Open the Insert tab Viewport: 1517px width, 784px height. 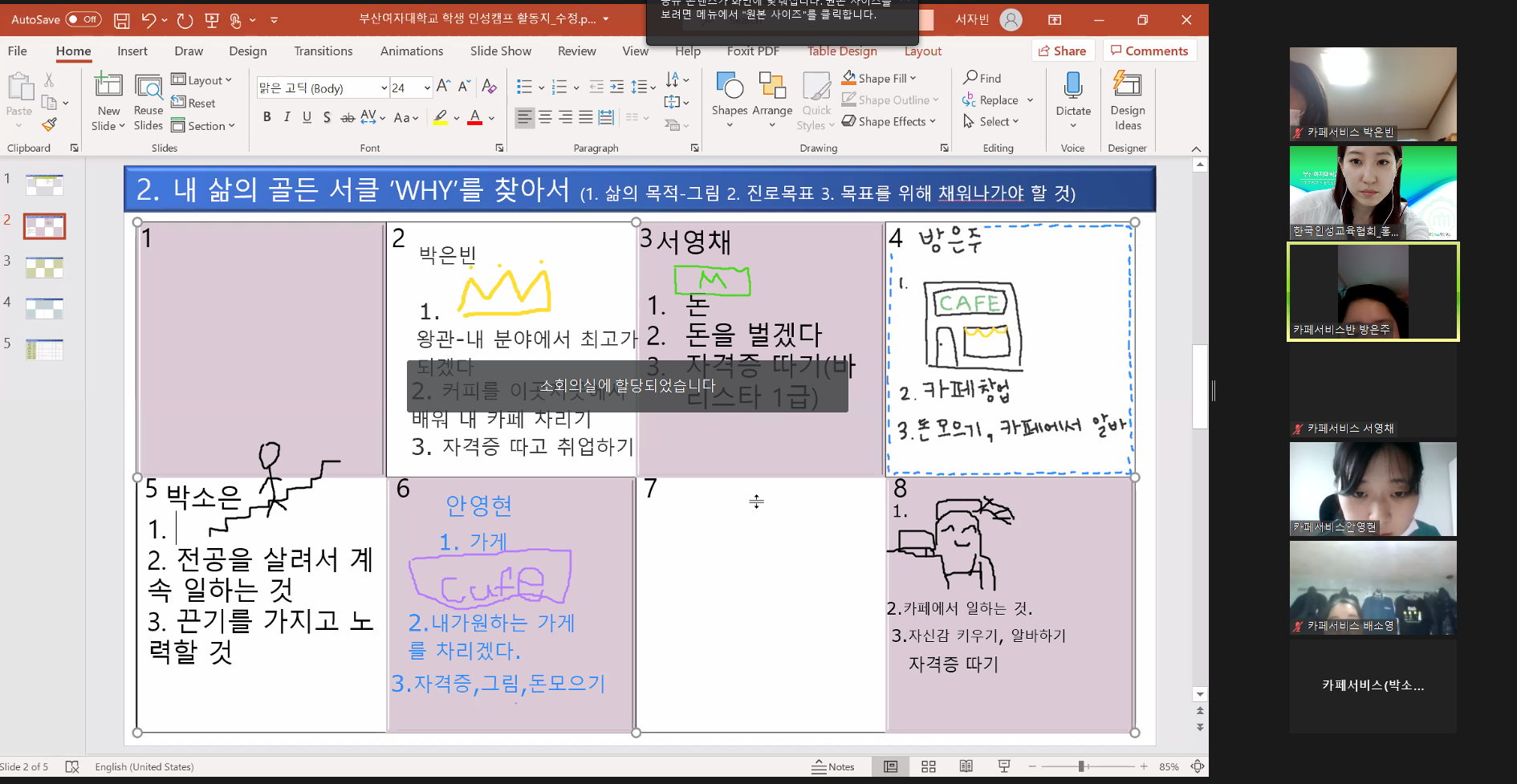[x=132, y=51]
